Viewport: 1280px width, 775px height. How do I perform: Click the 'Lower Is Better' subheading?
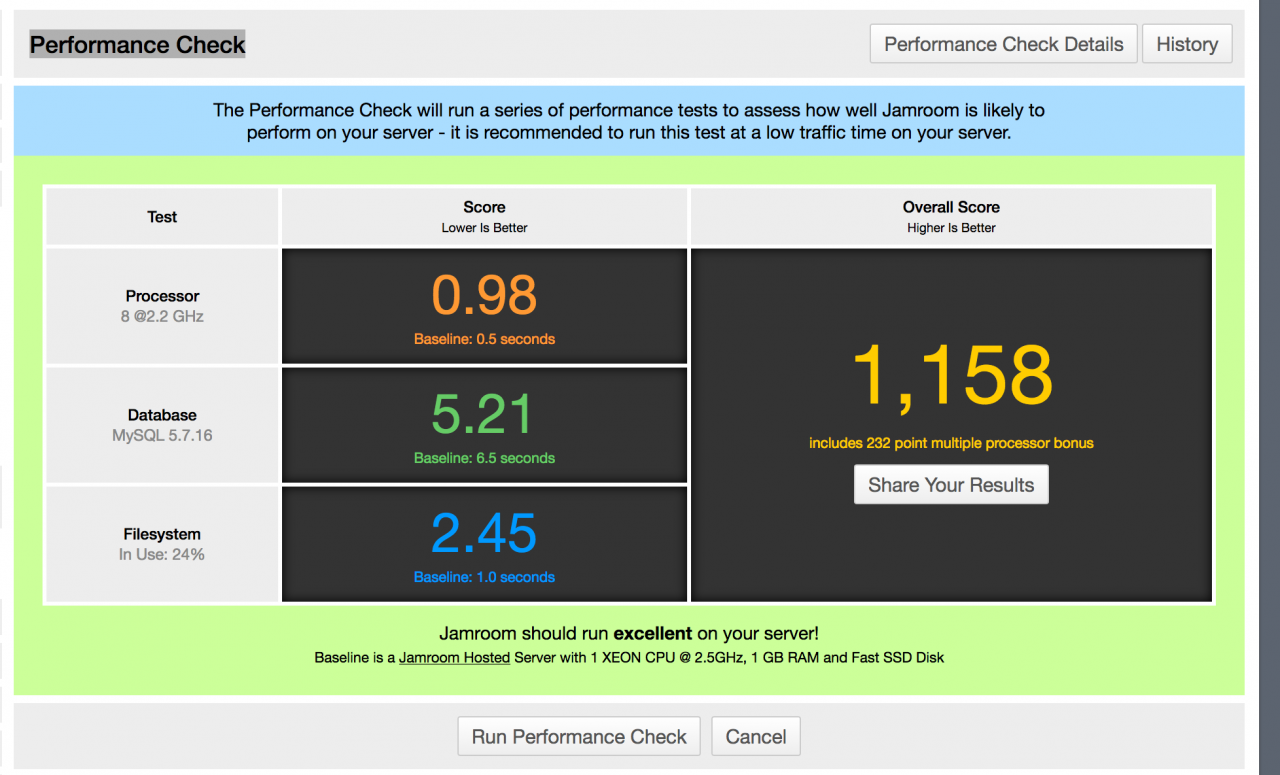point(484,228)
